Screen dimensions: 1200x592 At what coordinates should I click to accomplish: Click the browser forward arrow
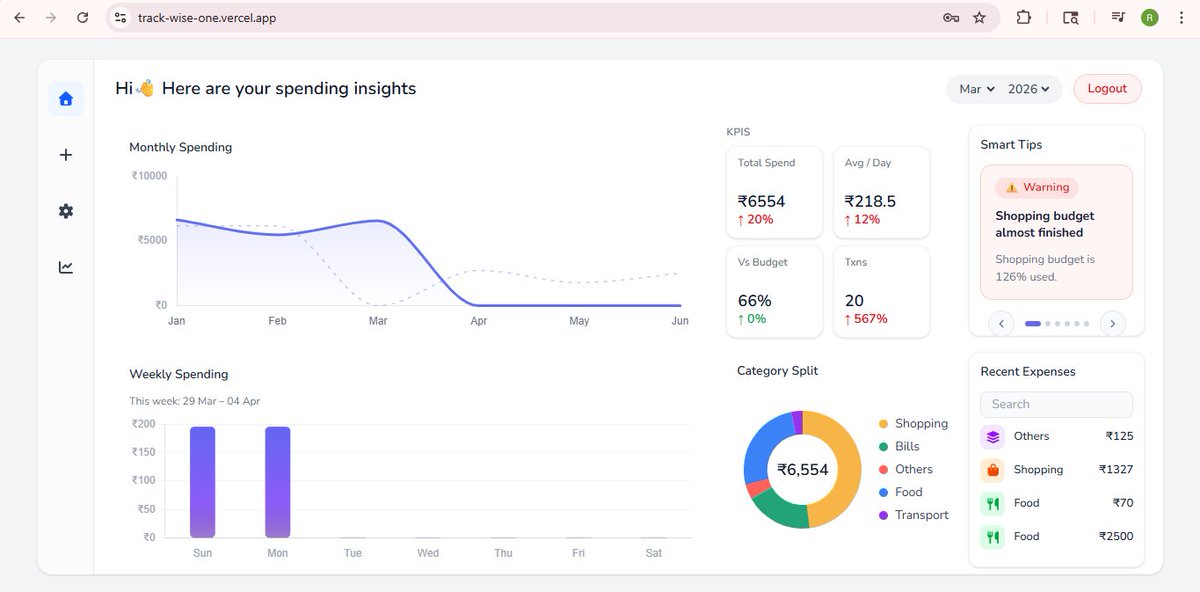point(50,17)
